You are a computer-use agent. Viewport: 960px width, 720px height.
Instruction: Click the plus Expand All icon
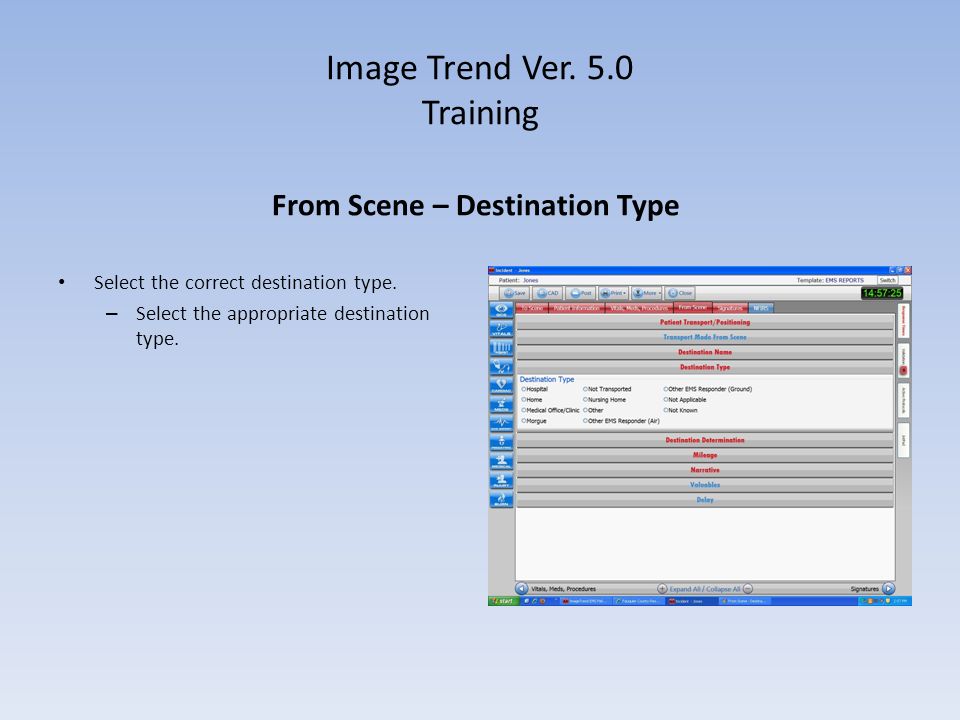coord(662,589)
